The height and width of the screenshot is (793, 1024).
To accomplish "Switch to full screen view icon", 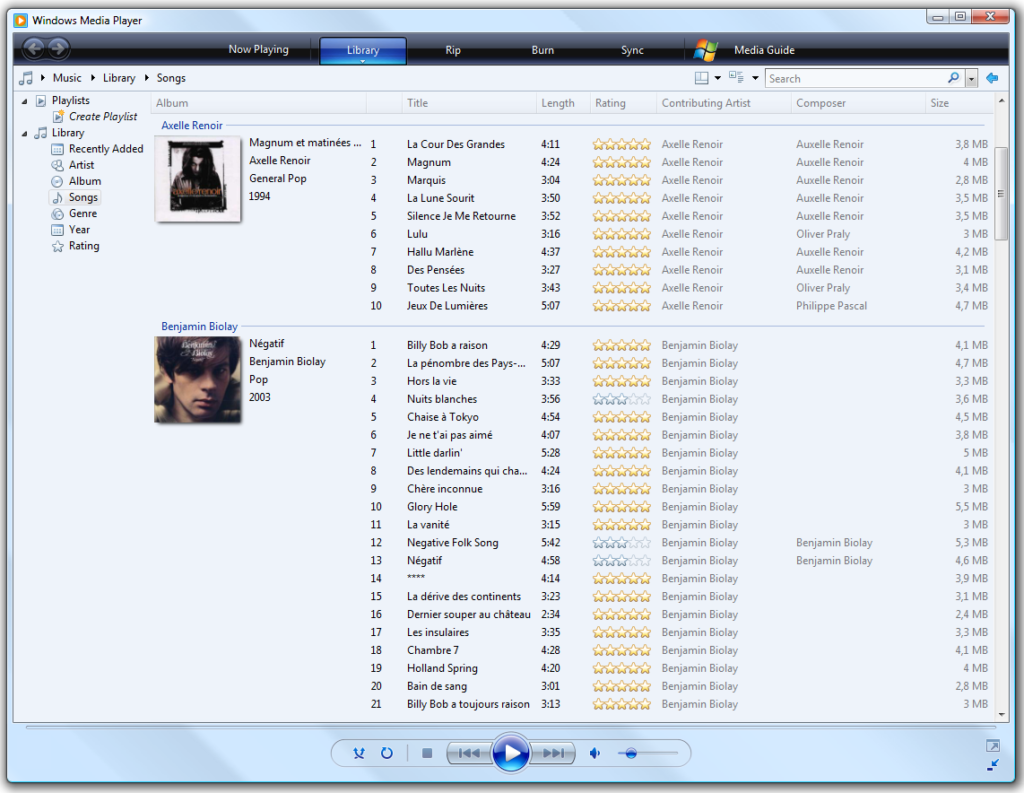I will click(x=993, y=746).
